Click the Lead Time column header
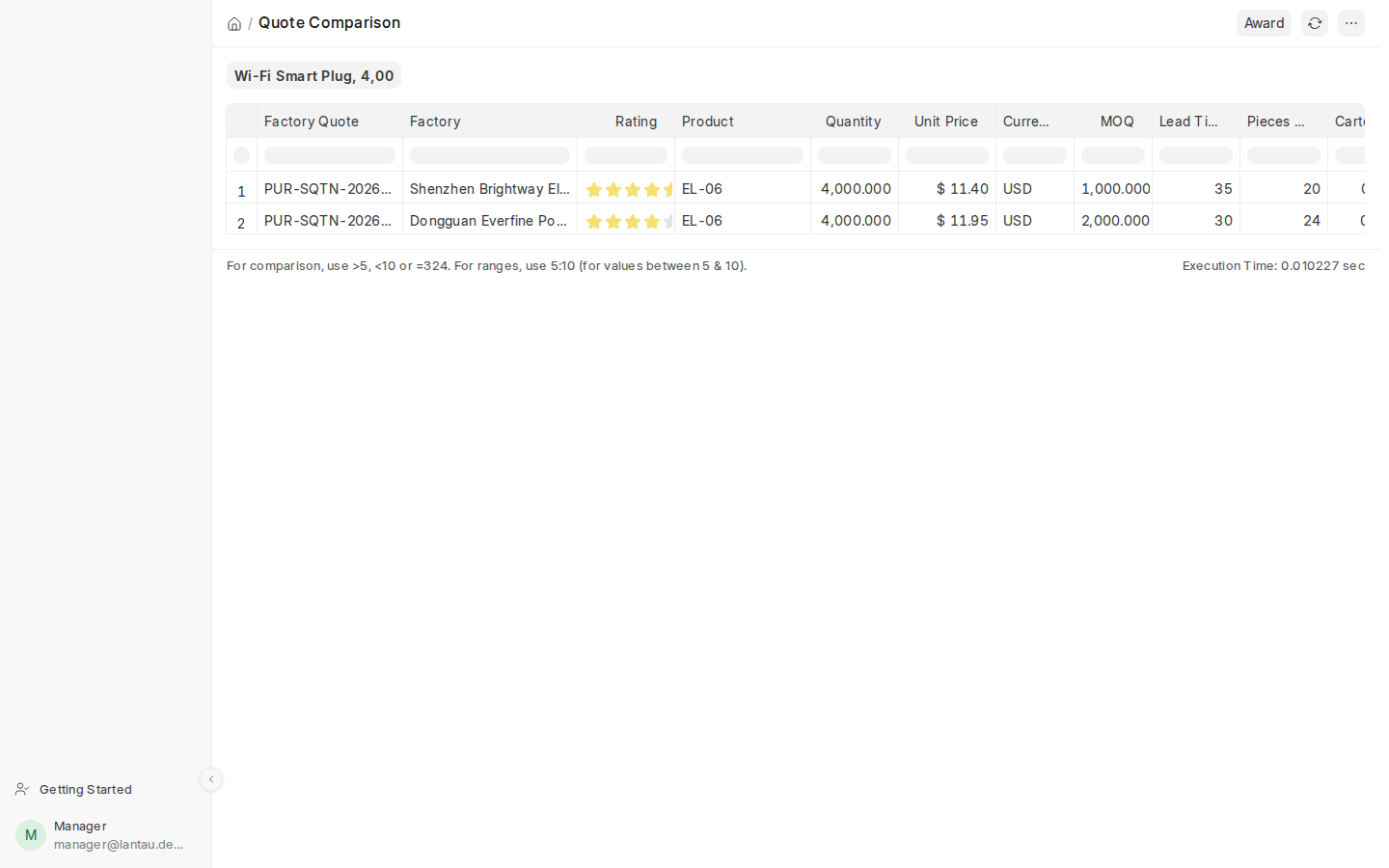Screen dimensions: 1389x868 tap(1196, 122)
